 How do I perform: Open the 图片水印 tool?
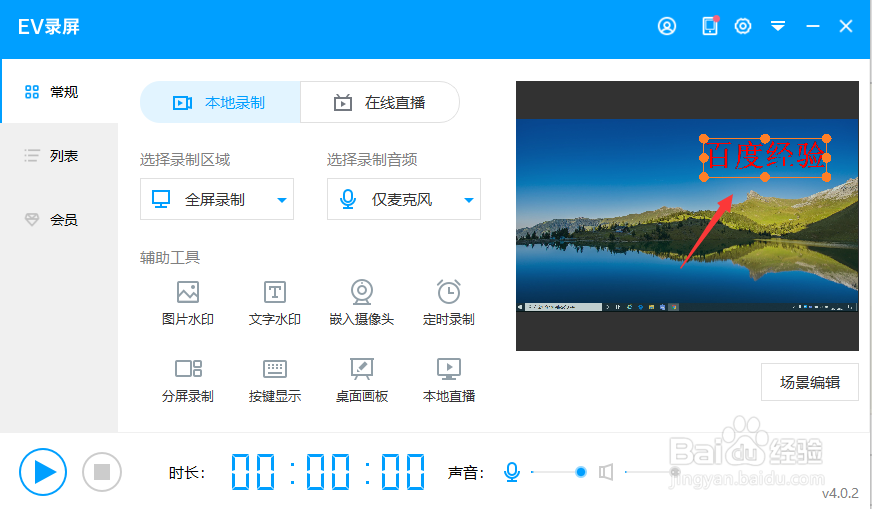click(x=188, y=303)
